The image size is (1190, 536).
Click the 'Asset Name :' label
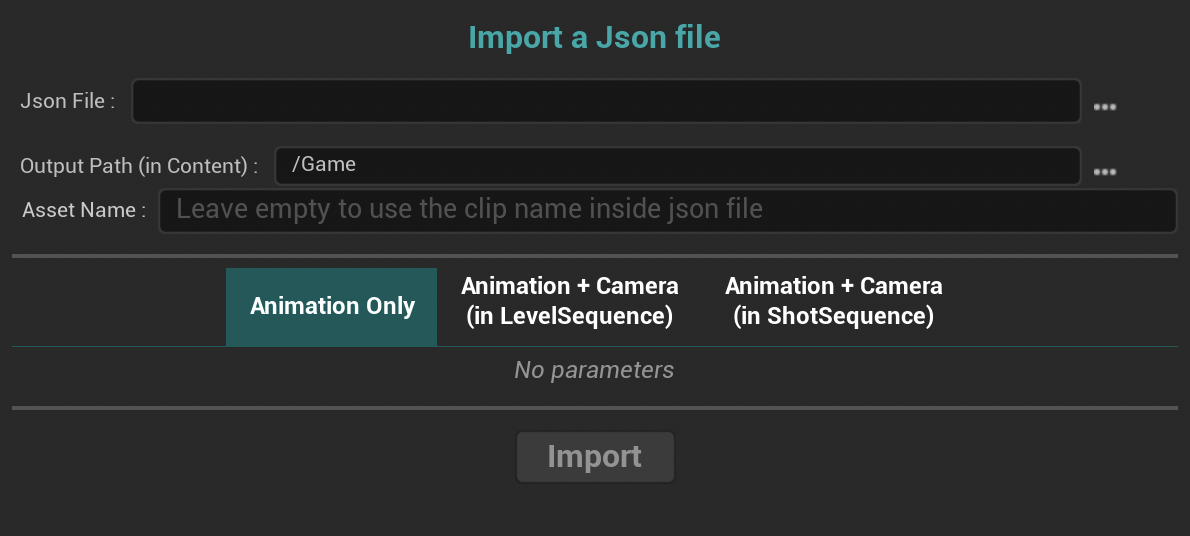(x=84, y=210)
